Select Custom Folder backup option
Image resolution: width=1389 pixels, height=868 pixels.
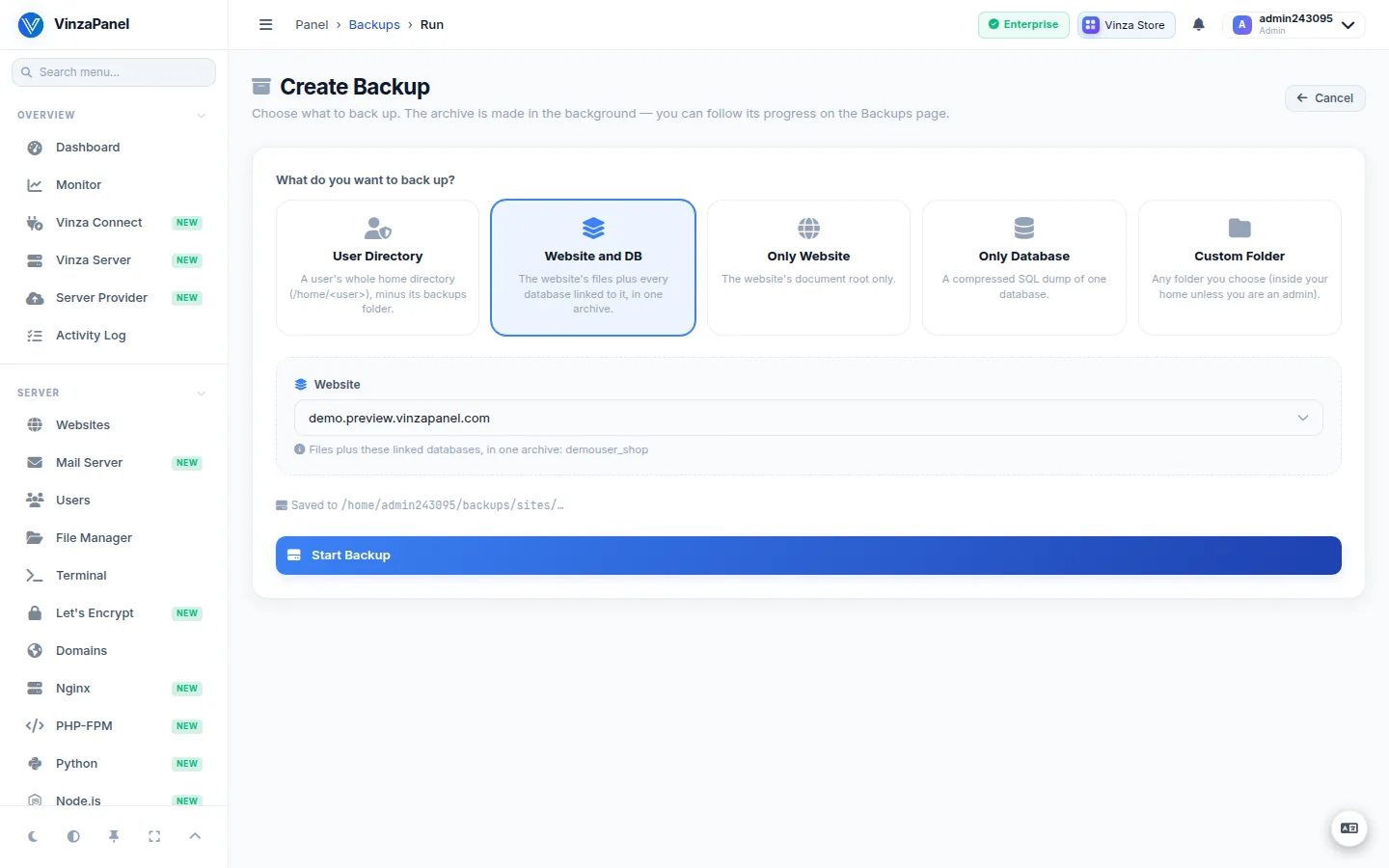click(1239, 268)
